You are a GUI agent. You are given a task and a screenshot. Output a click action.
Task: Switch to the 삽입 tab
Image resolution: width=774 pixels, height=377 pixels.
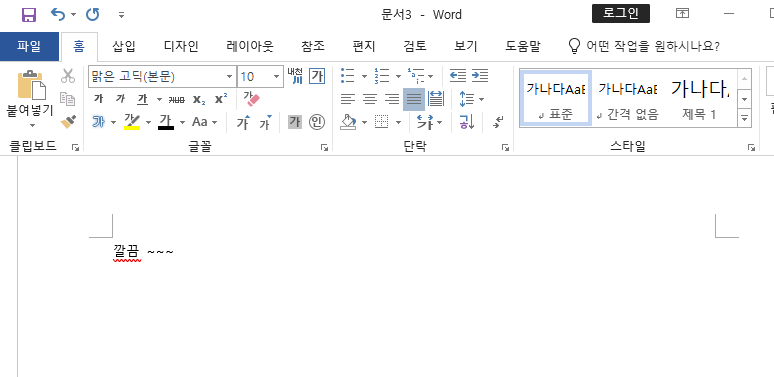coord(123,46)
